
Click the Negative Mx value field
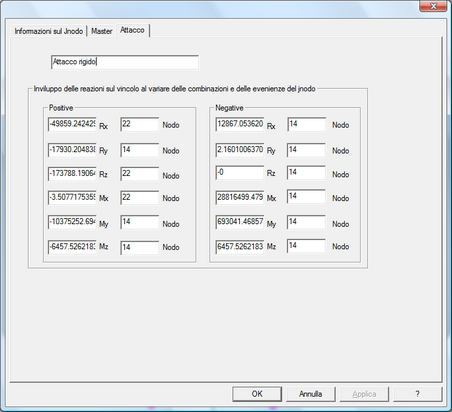pyautogui.click(x=240, y=197)
